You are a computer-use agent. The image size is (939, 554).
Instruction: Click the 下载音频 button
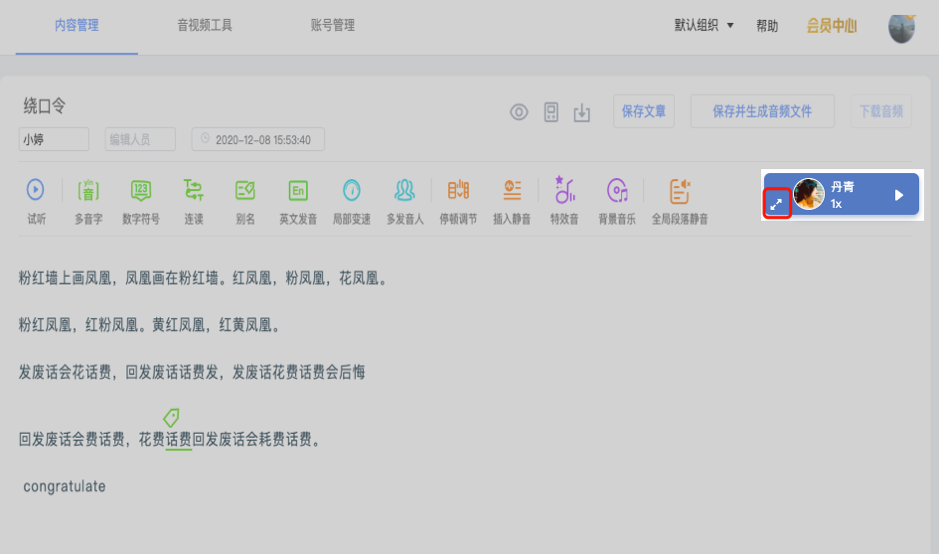tap(881, 111)
